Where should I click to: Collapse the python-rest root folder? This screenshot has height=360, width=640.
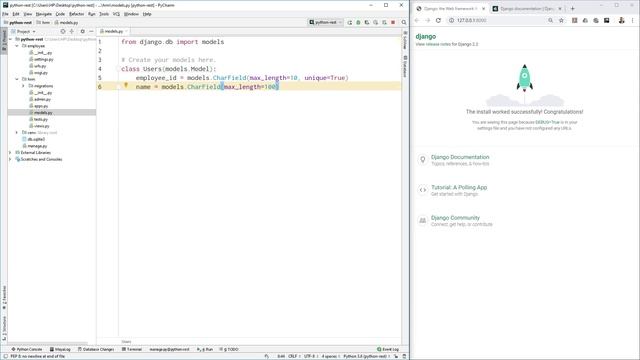click(11, 39)
